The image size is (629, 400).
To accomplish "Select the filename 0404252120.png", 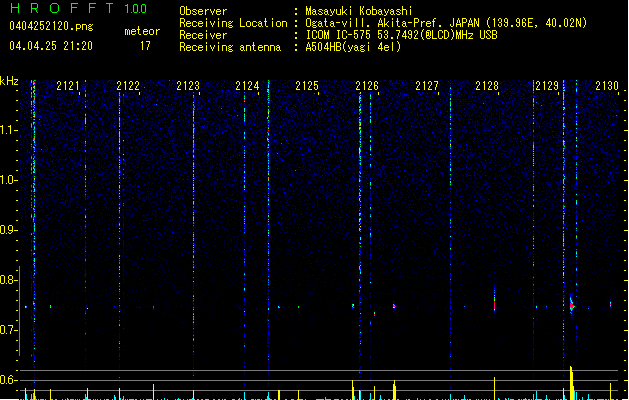I will tap(51, 26).
